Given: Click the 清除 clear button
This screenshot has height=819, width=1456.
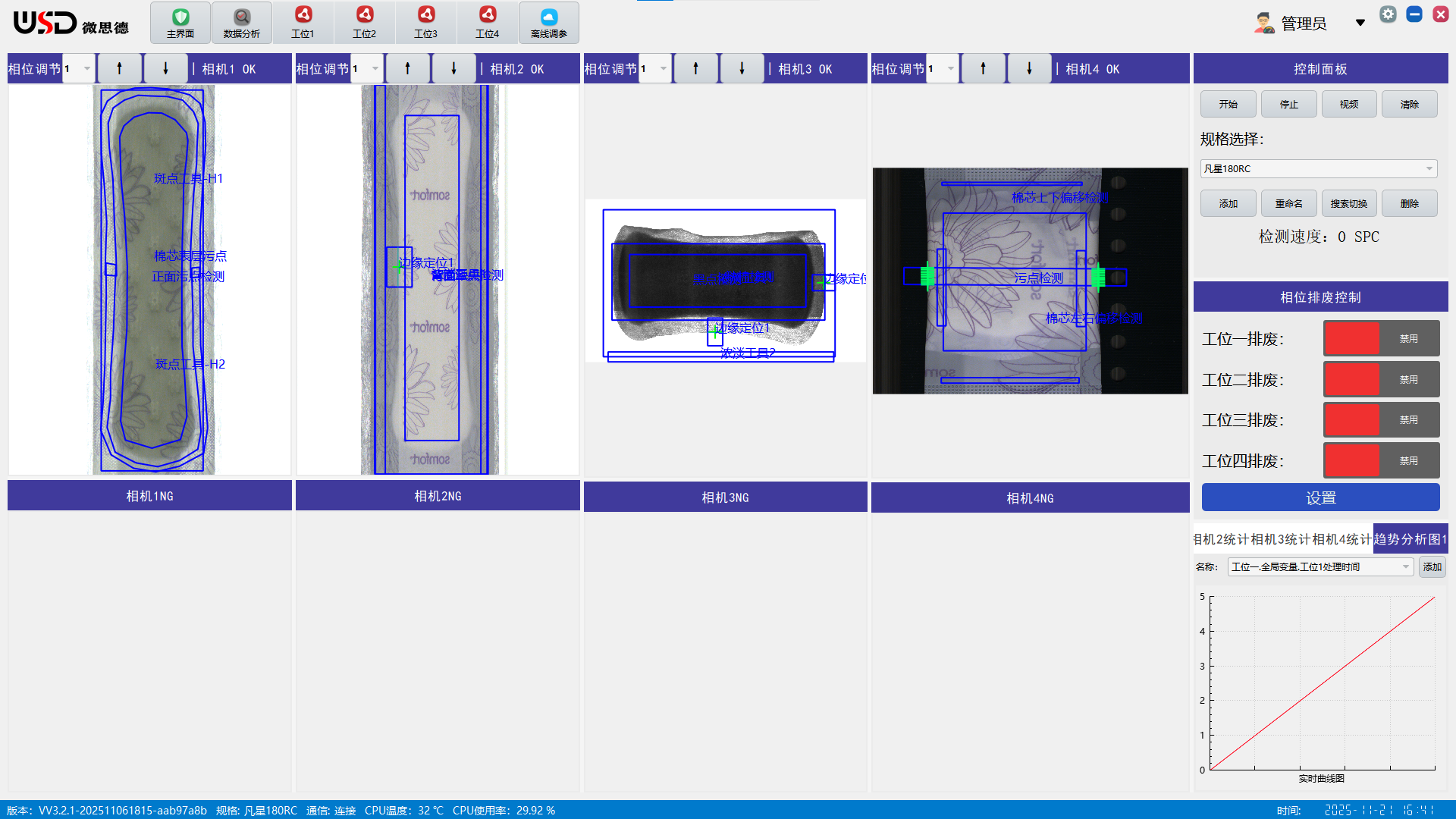Looking at the screenshot, I should click(1410, 105).
